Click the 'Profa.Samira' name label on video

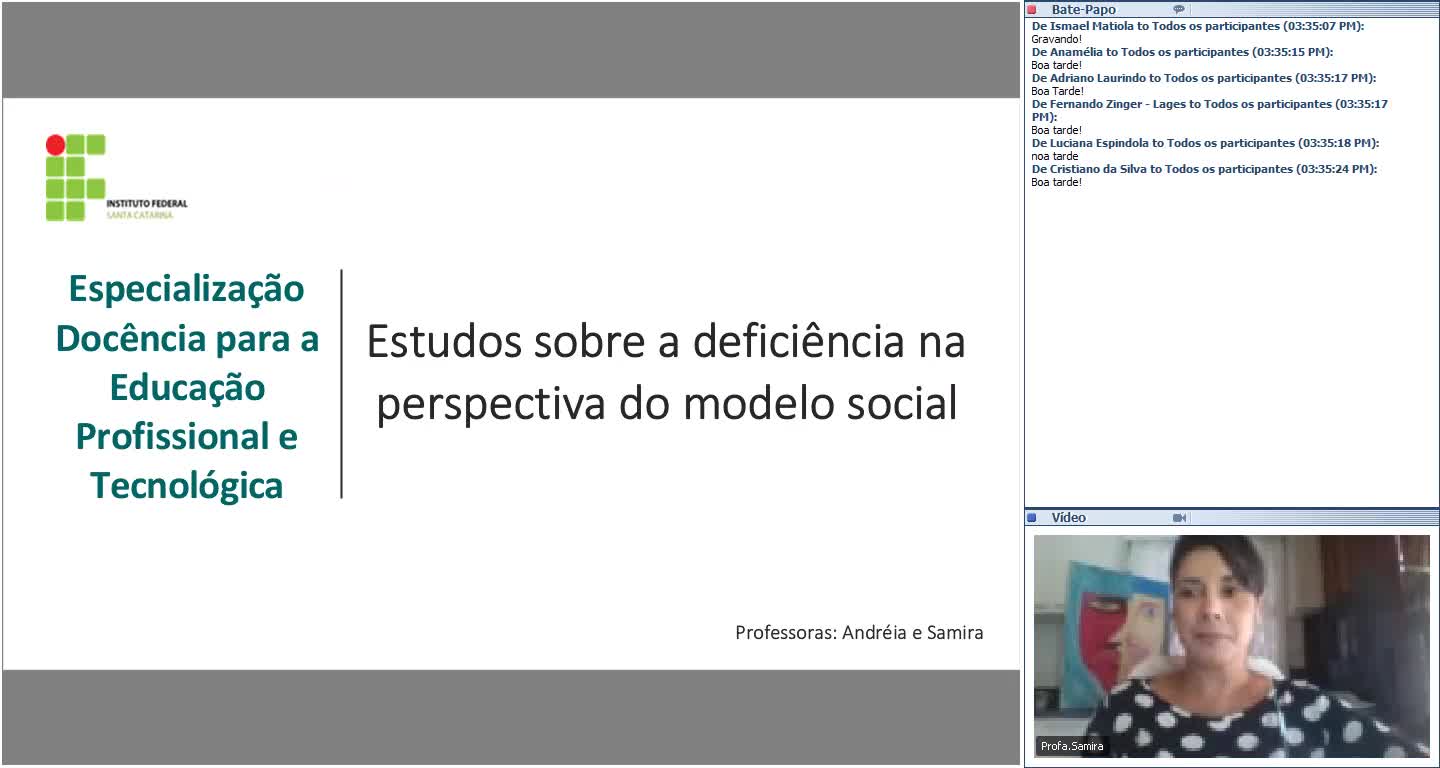(x=1072, y=746)
